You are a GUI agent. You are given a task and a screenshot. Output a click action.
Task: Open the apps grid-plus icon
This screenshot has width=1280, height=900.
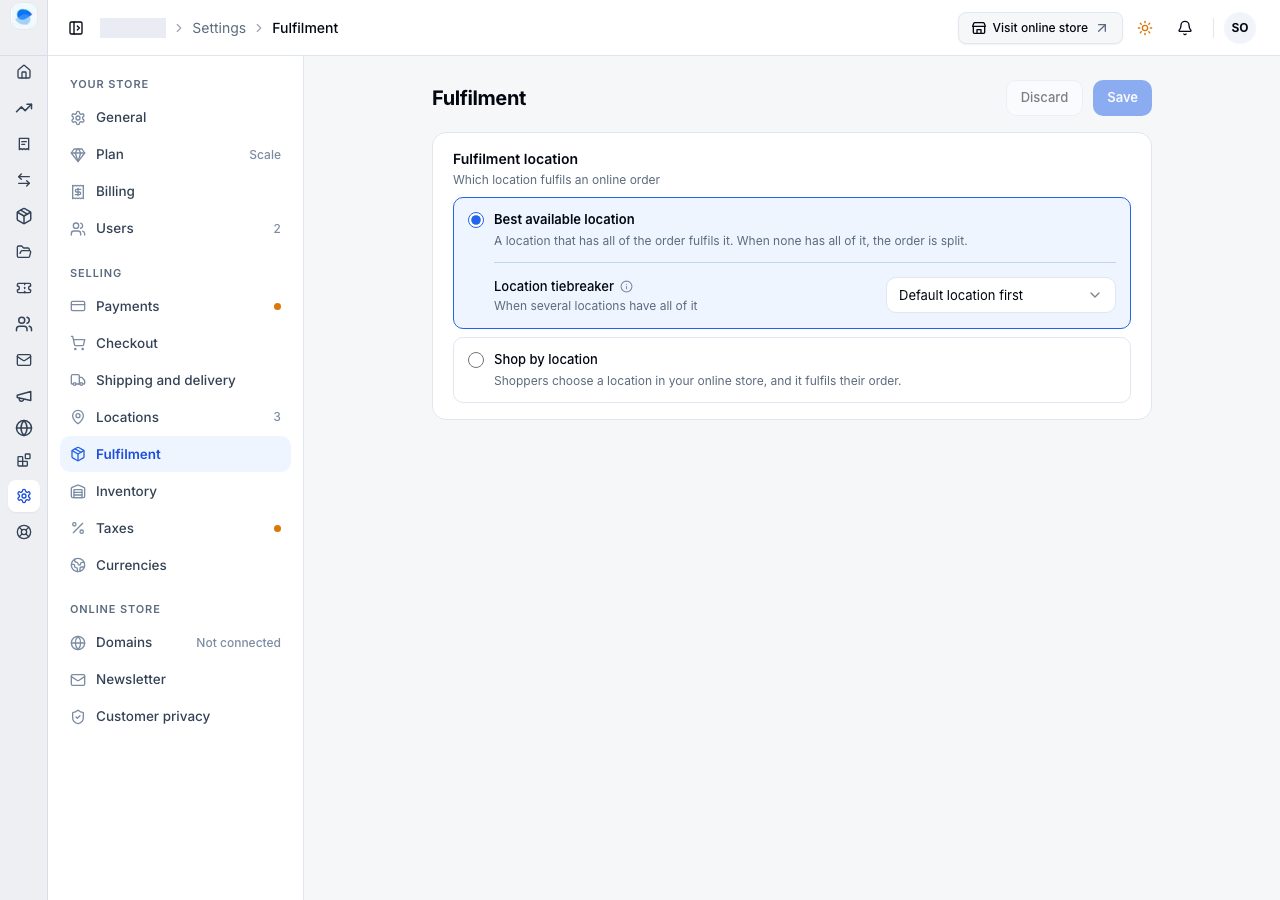24,460
